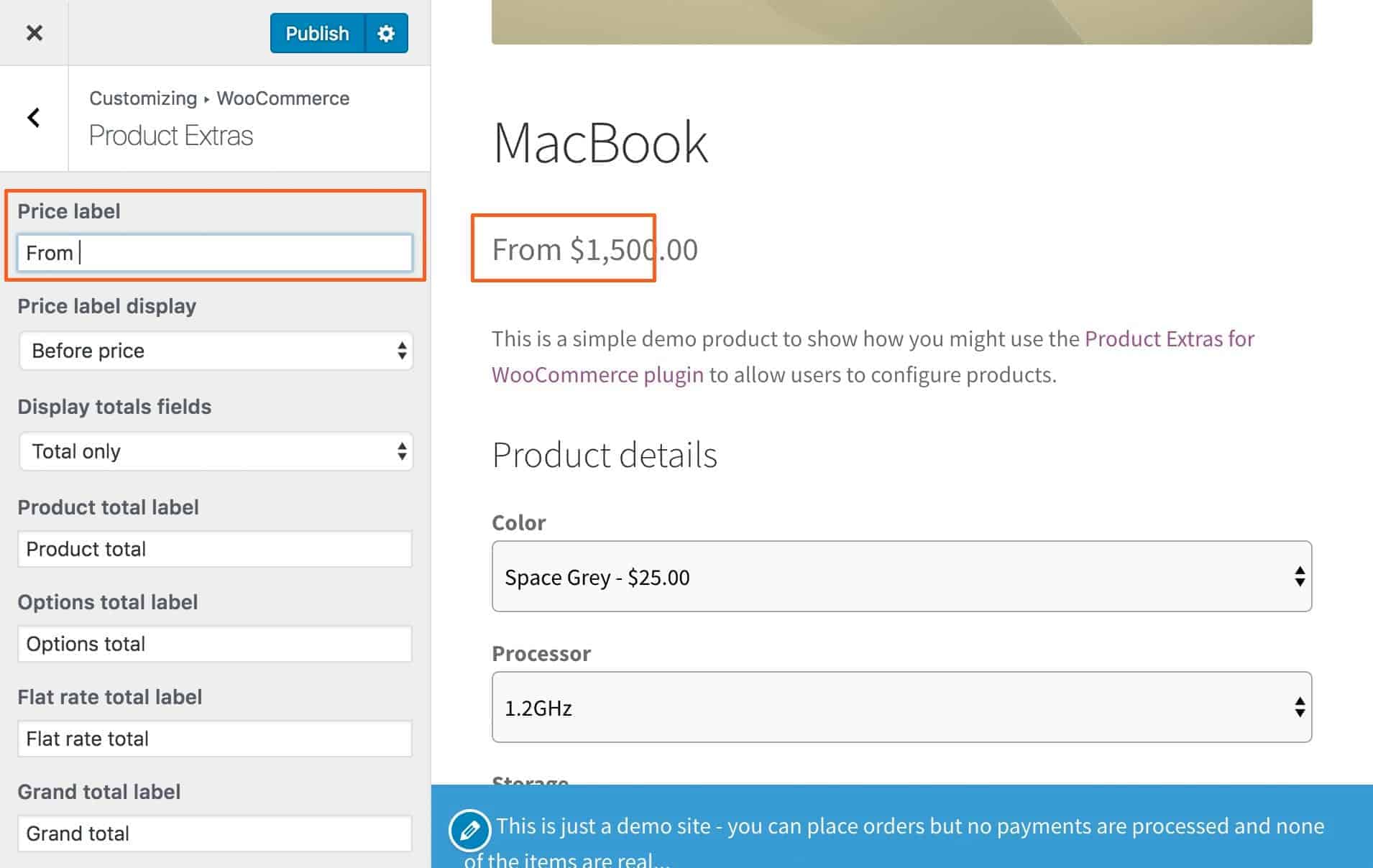The width and height of the screenshot is (1373, 868).
Task: Edit the Price label input containing From
Action: pyautogui.click(x=213, y=252)
